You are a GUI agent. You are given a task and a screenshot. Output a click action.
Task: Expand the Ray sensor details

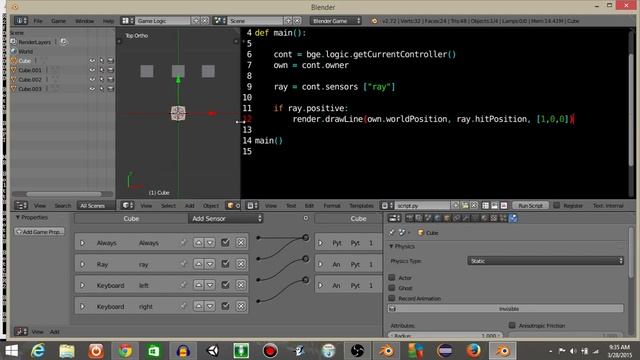[x=82, y=264]
